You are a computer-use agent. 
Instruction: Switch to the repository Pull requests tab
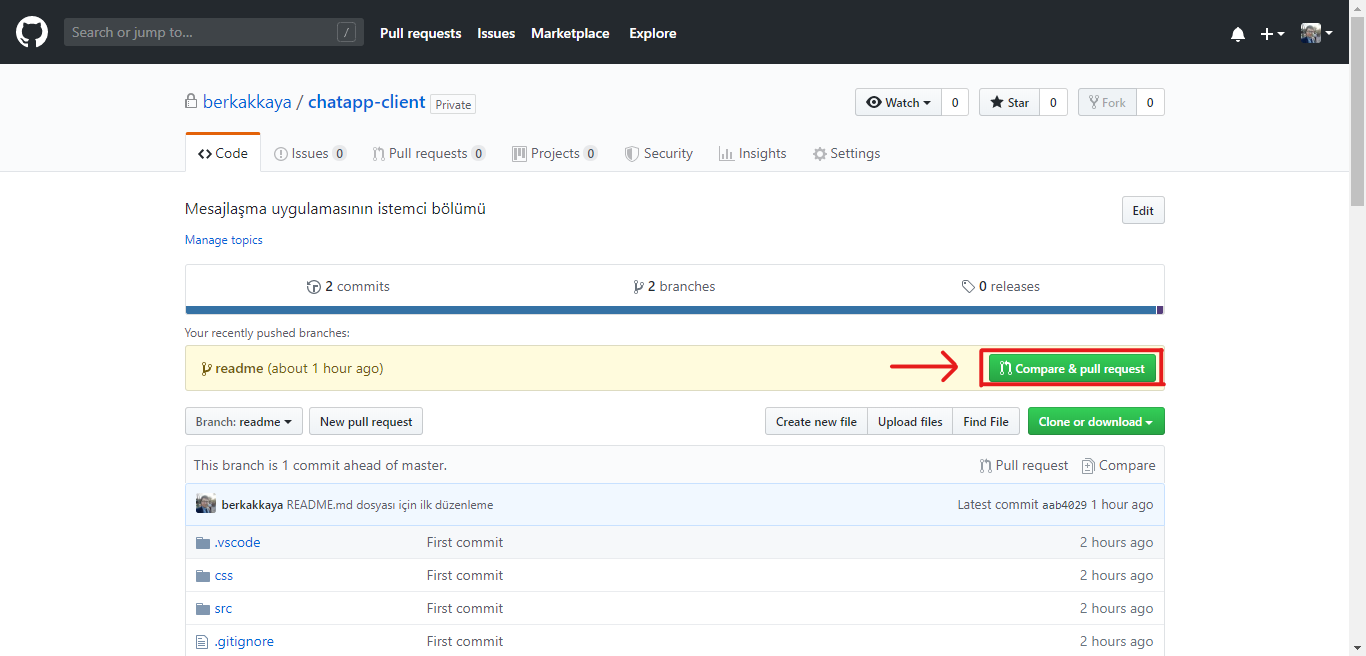click(429, 153)
